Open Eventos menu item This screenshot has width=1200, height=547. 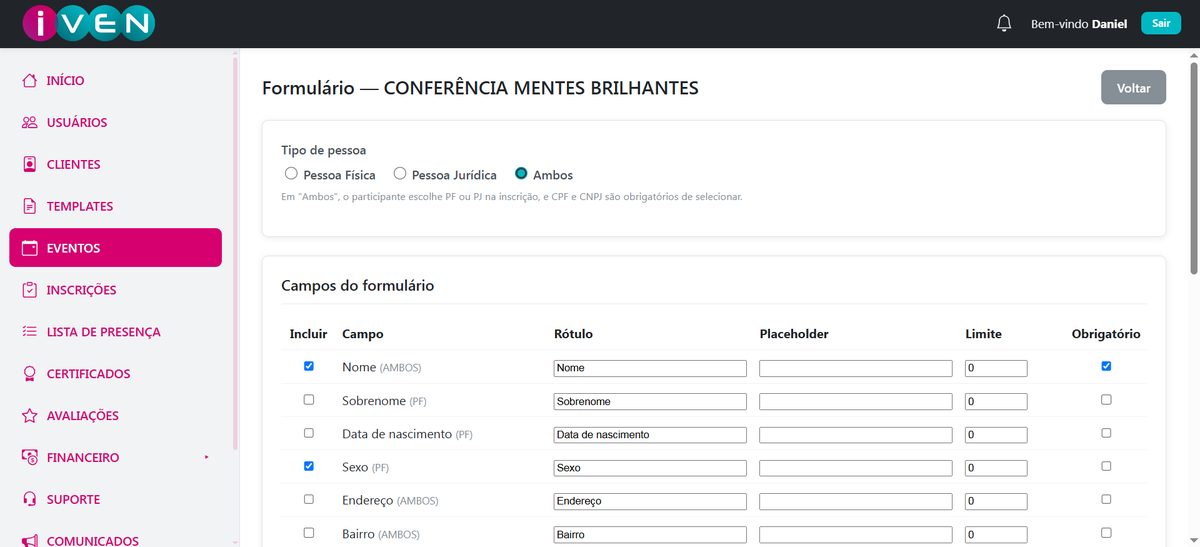115,248
